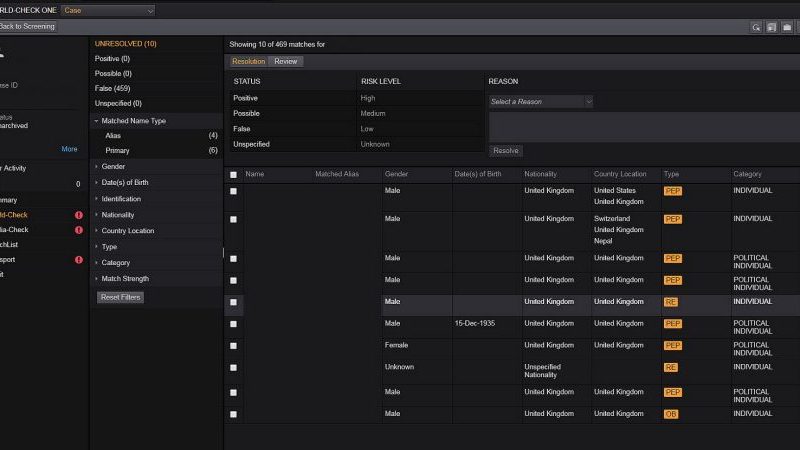This screenshot has width=800, height=450.
Task: Click the More link in the case panel
Action: pyautogui.click(x=69, y=149)
